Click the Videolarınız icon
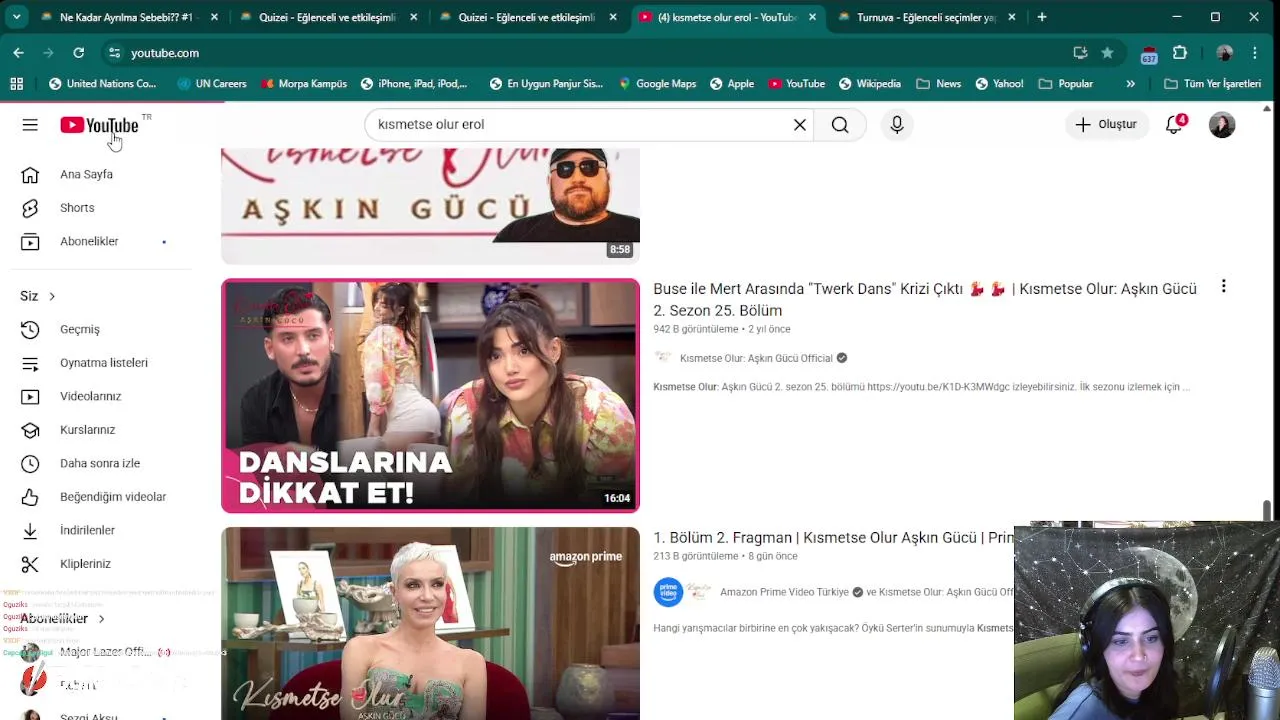This screenshot has height=720, width=1280. click(x=30, y=397)
